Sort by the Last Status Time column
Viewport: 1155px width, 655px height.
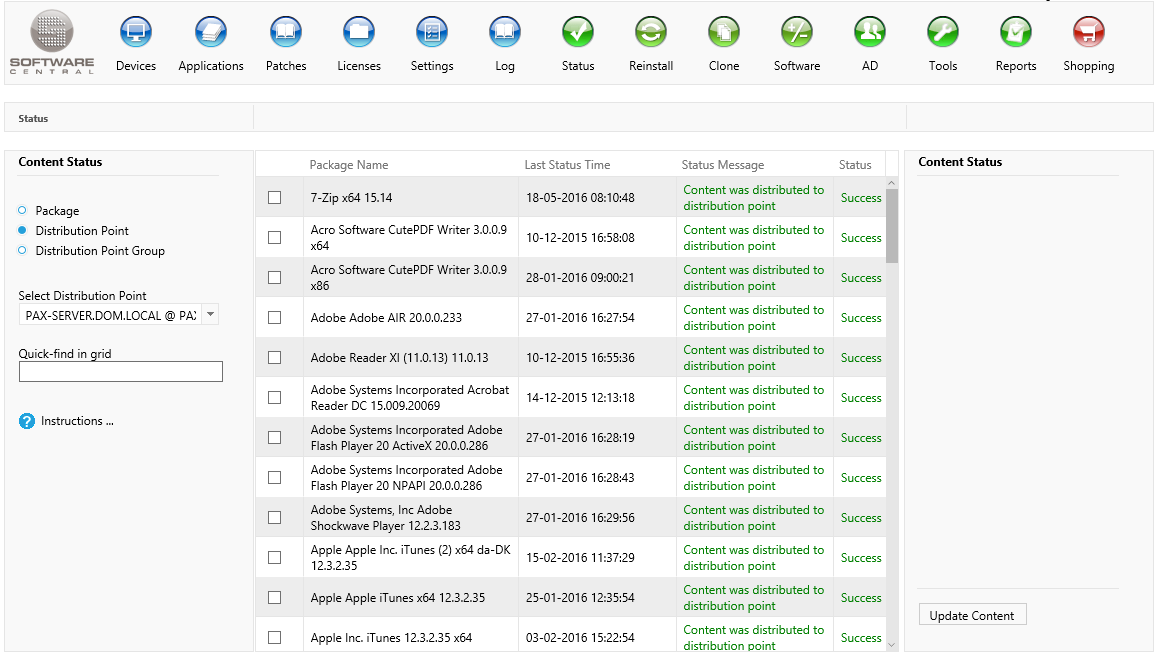click(x=567, y=165)
